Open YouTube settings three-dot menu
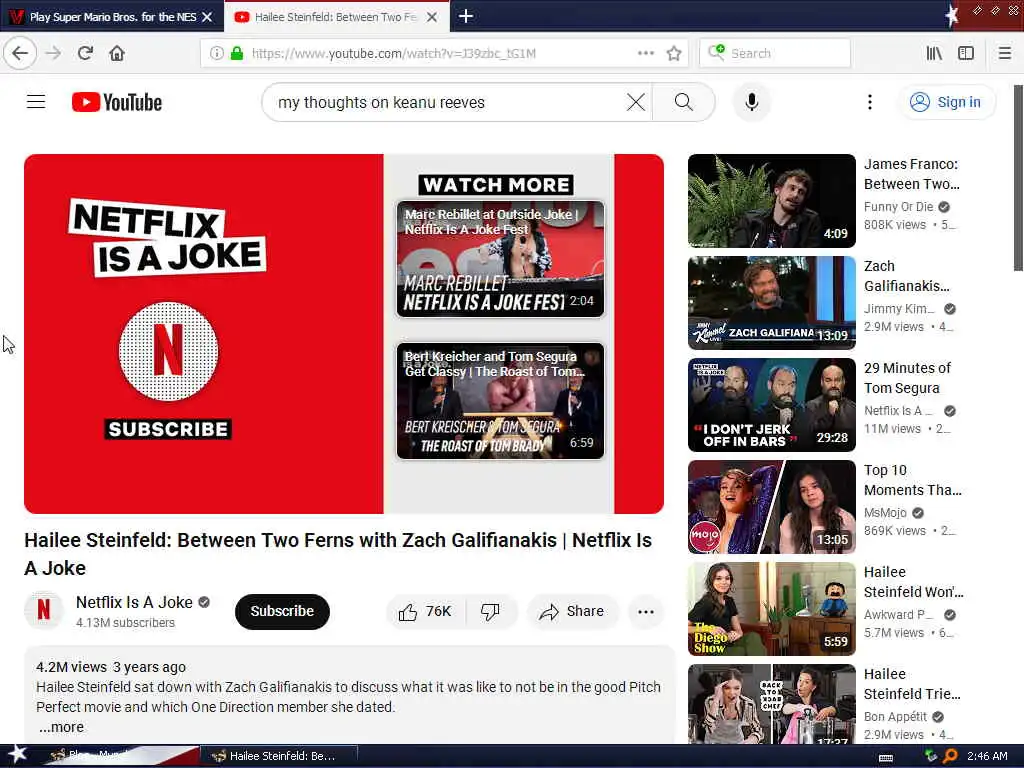This screenshot has height=768, width=1024. pos(869,102)
